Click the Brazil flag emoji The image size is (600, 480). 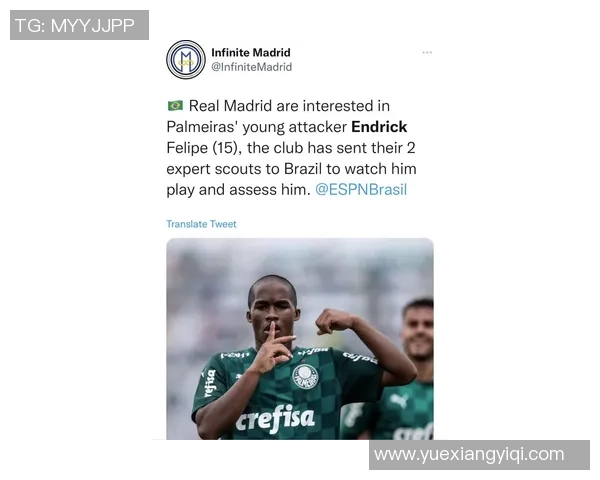(x=175, y=105)
